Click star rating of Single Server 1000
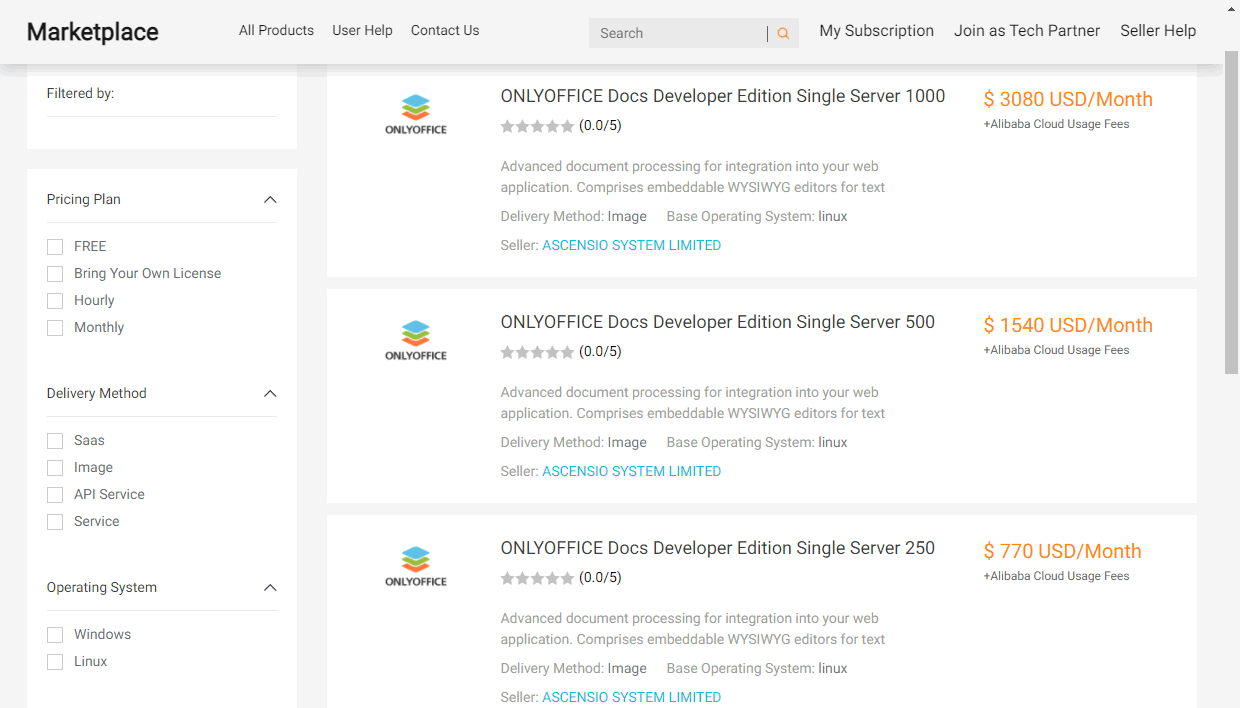 [538, 126]
